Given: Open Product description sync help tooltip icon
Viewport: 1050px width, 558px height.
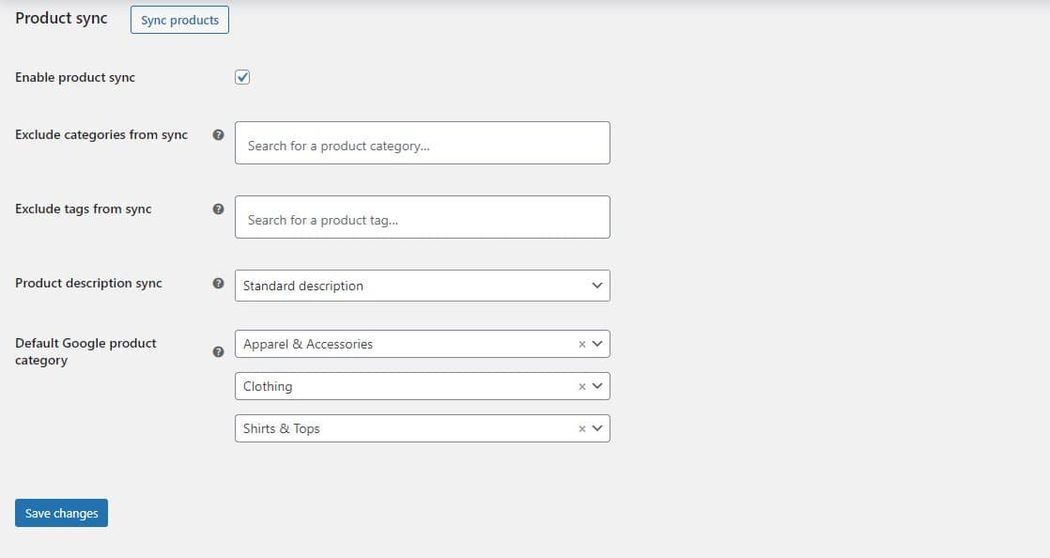Looking at the screenshot, I should coord(218,284).
